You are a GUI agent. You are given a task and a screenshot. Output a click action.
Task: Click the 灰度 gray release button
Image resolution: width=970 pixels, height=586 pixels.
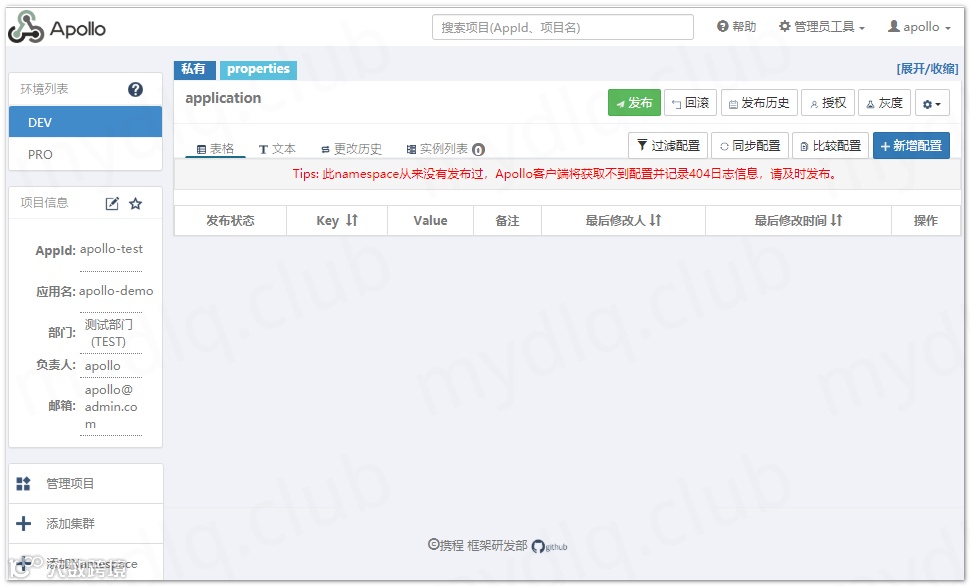885,103
